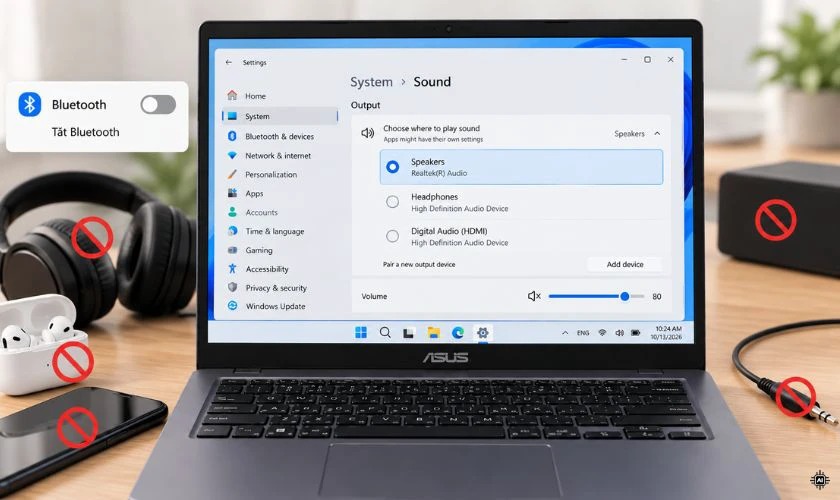Click the tray volume icon
This screenshot has height=500, width=840.
[x=619, y=333]
